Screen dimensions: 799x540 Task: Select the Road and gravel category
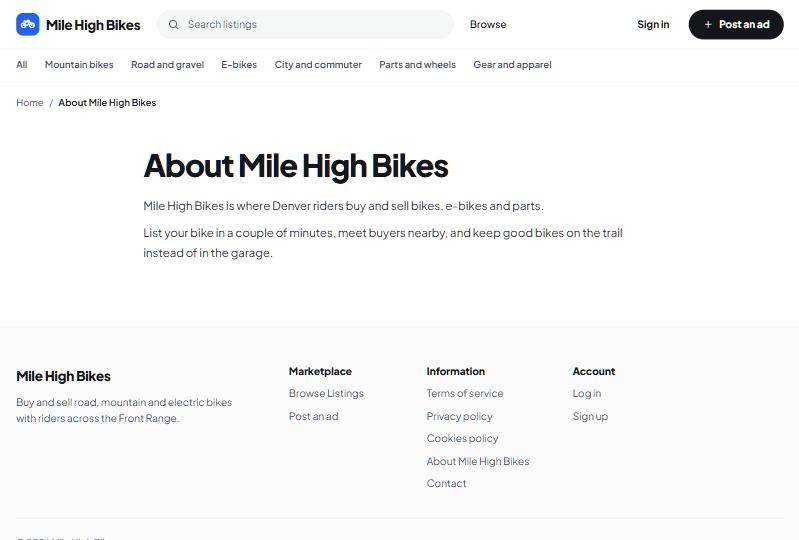point(167,65)
